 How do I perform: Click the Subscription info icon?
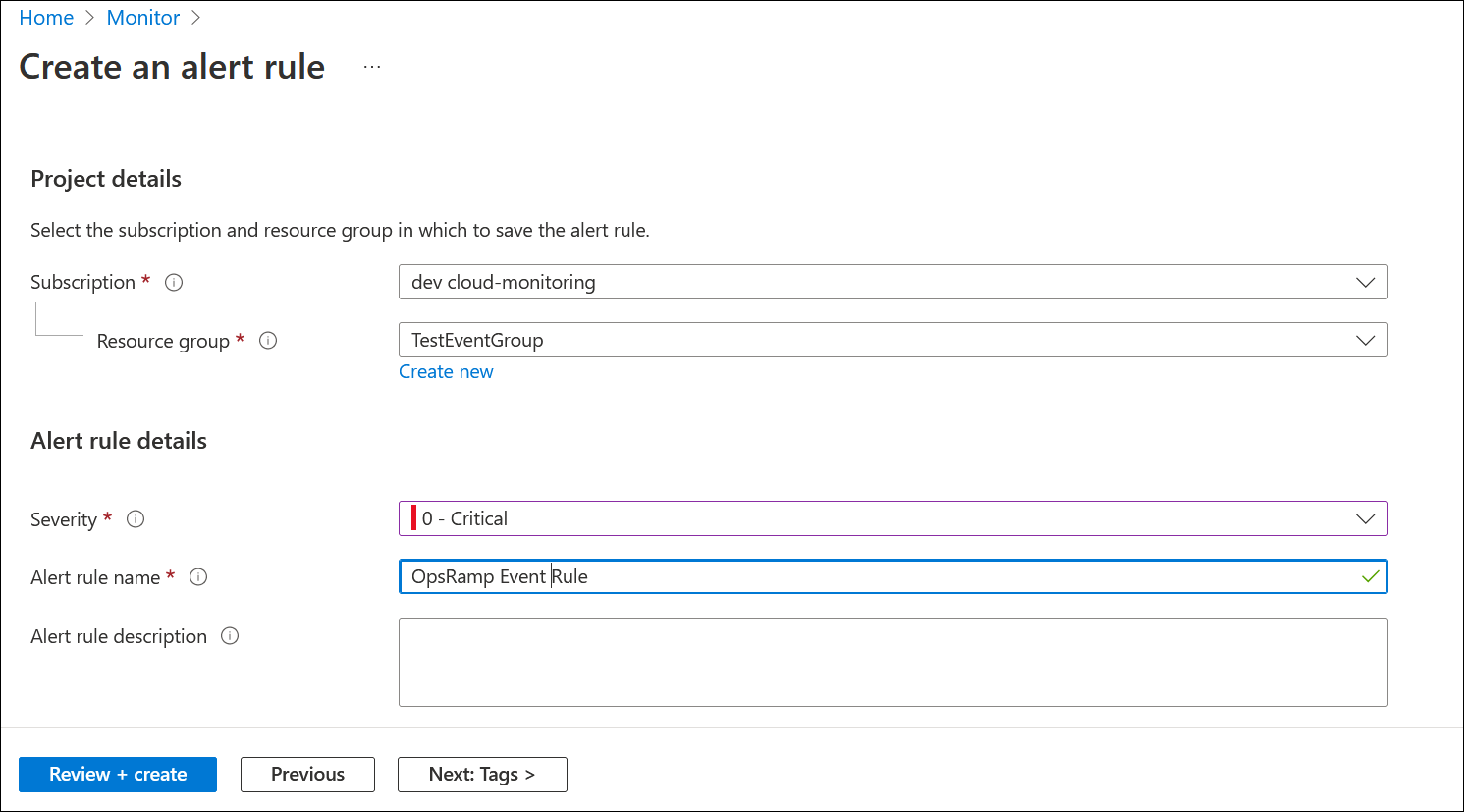tap(174, 283)
